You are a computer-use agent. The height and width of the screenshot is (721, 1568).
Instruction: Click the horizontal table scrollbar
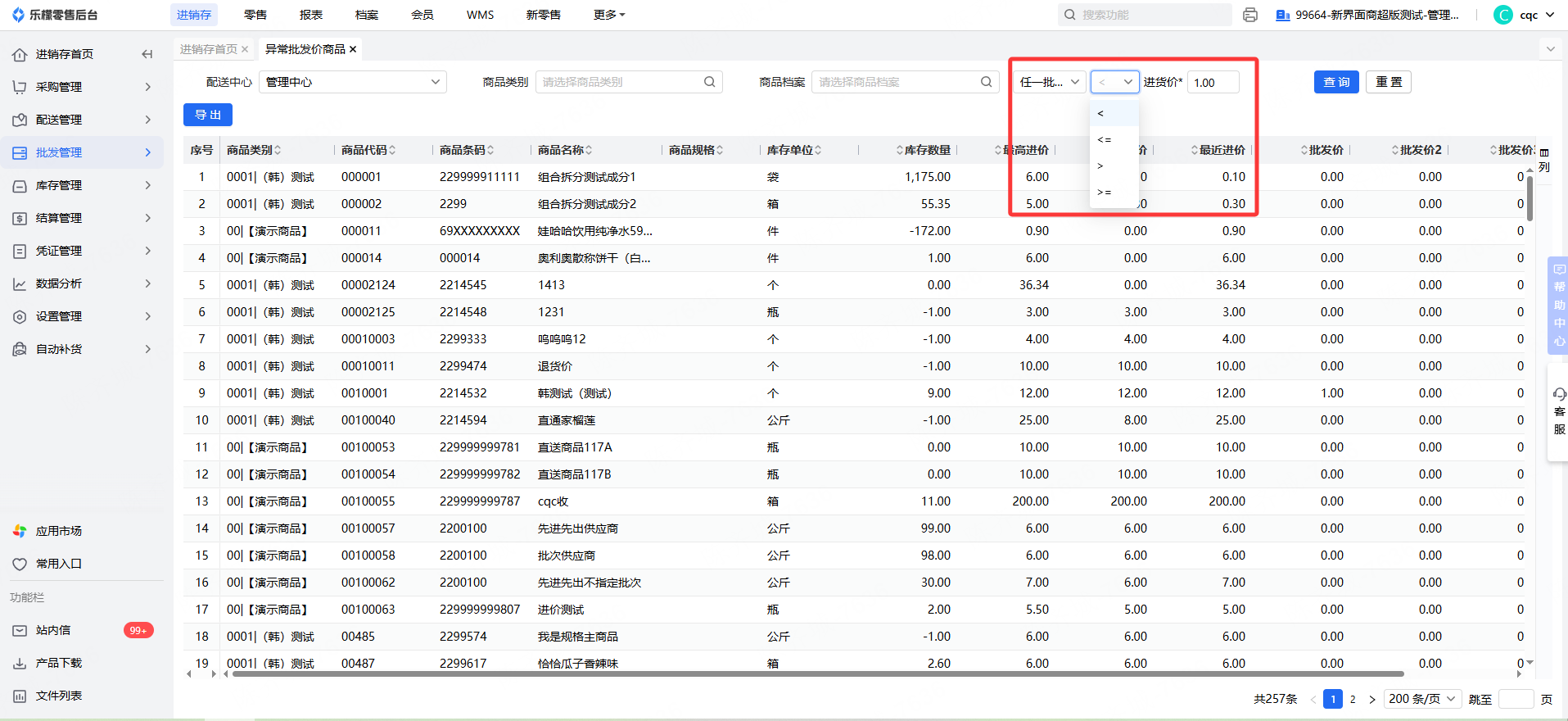(817, 674)
